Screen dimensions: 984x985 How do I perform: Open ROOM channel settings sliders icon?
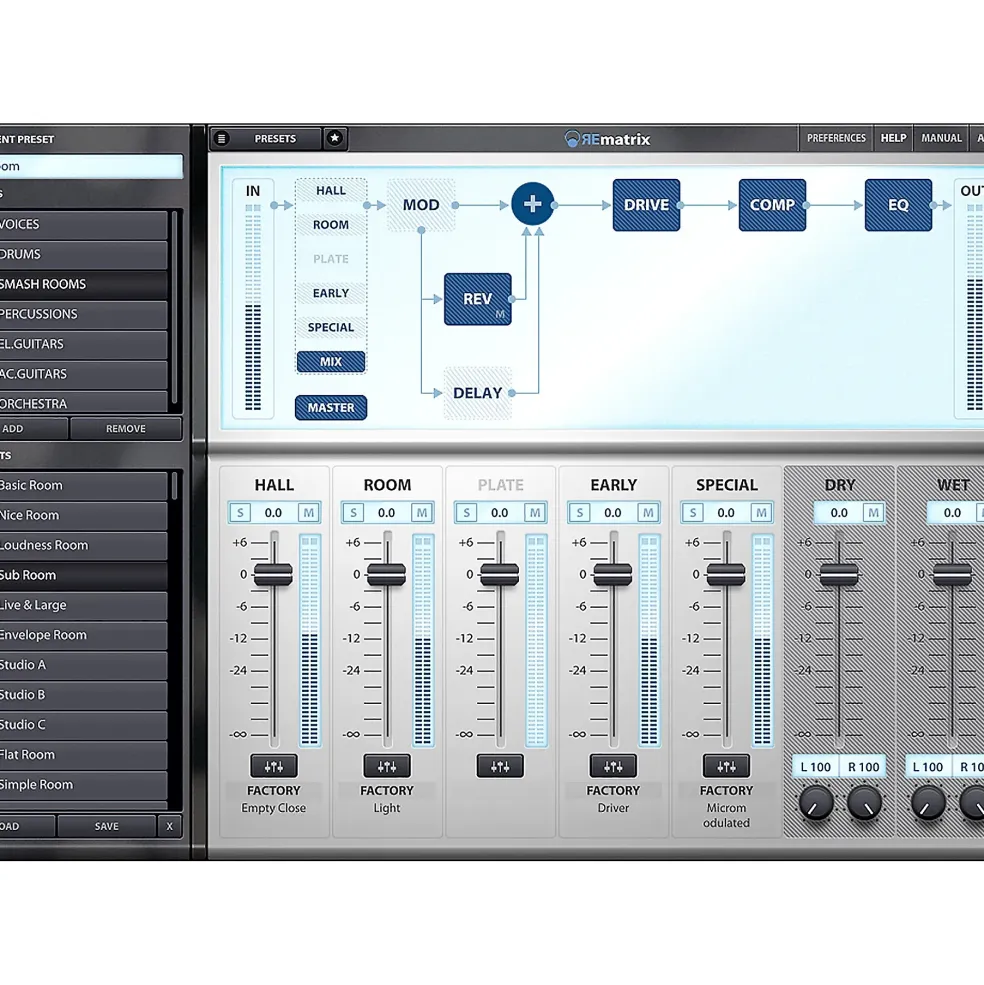pos(386,766)
